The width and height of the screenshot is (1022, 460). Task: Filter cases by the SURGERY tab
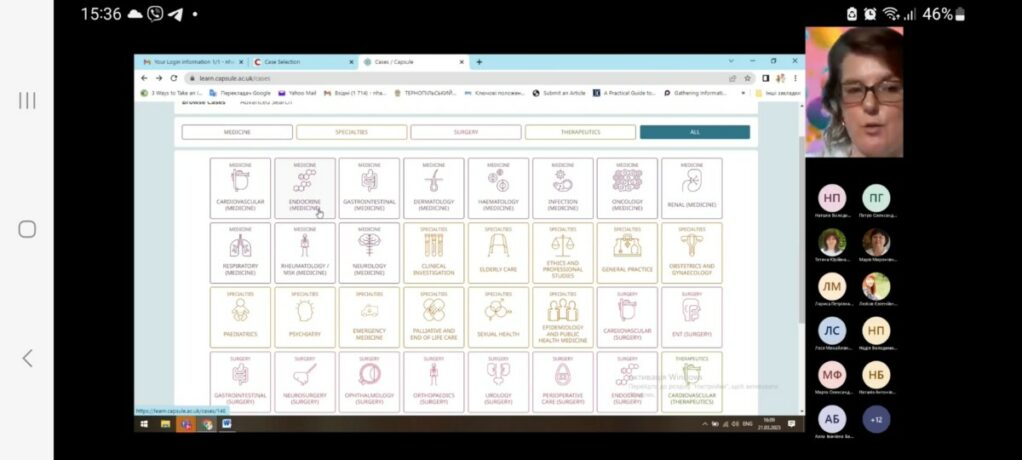point(466,132)
